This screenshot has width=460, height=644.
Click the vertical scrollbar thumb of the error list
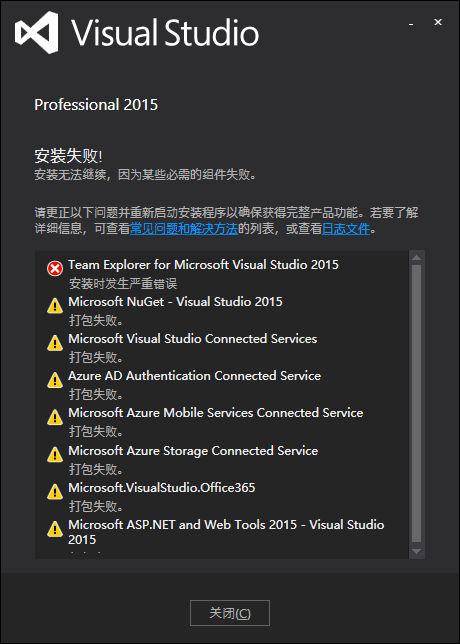coord(416,403)
